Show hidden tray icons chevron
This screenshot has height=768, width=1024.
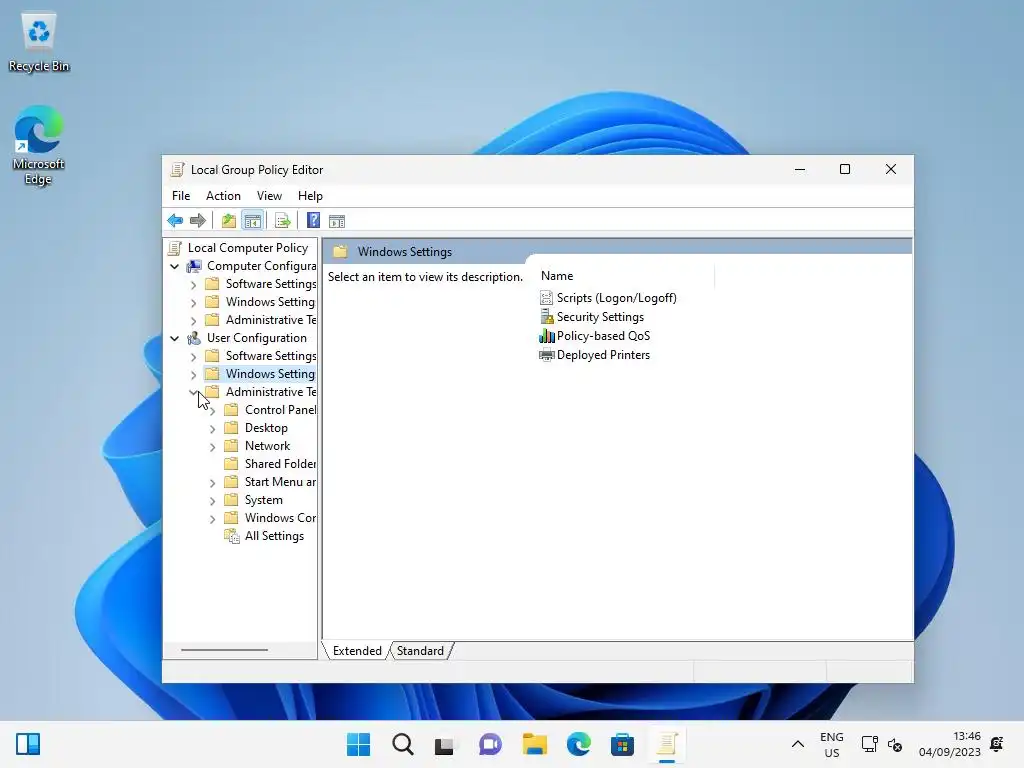point(797,744)
